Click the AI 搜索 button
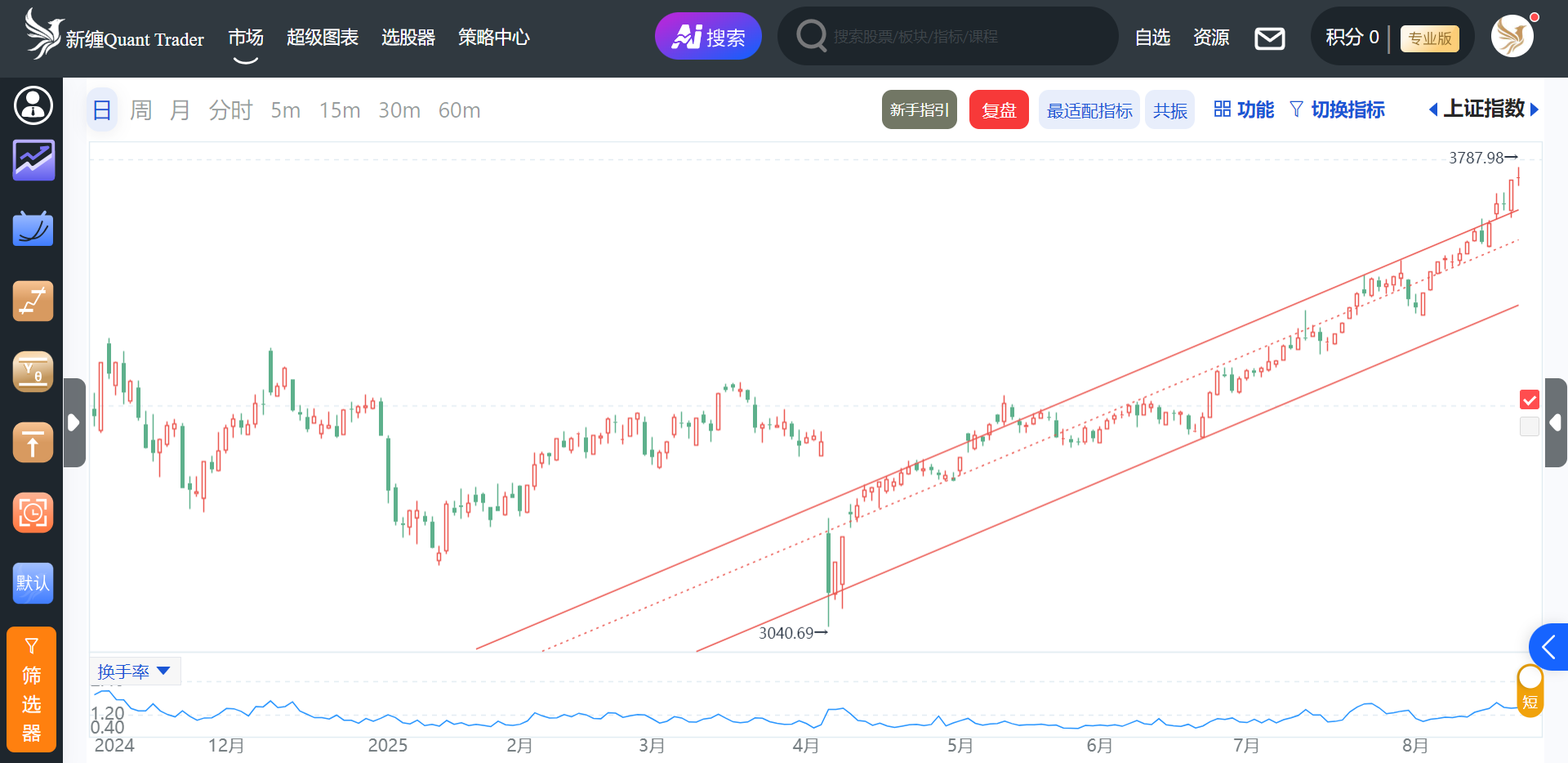Screen dimensions: 1568x763 (708, 37)
